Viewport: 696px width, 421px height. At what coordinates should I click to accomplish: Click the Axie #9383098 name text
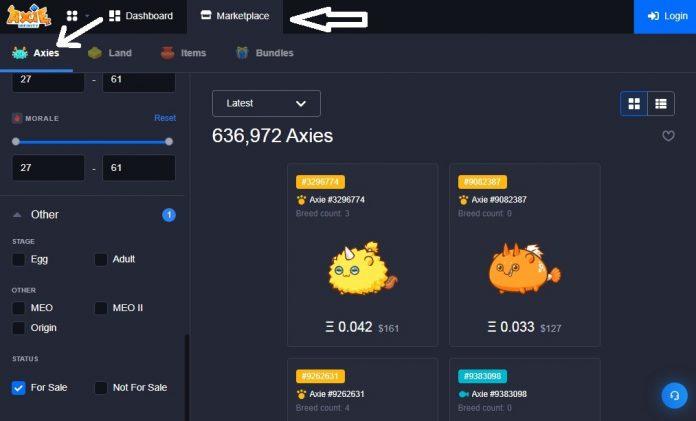[x=499, y=394]
